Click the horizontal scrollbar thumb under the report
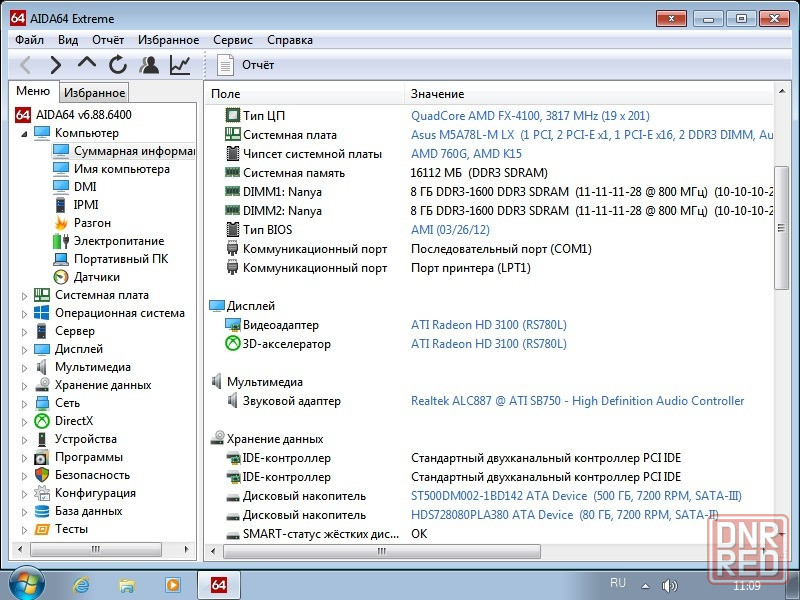800x600 pixels. point(382,551)
